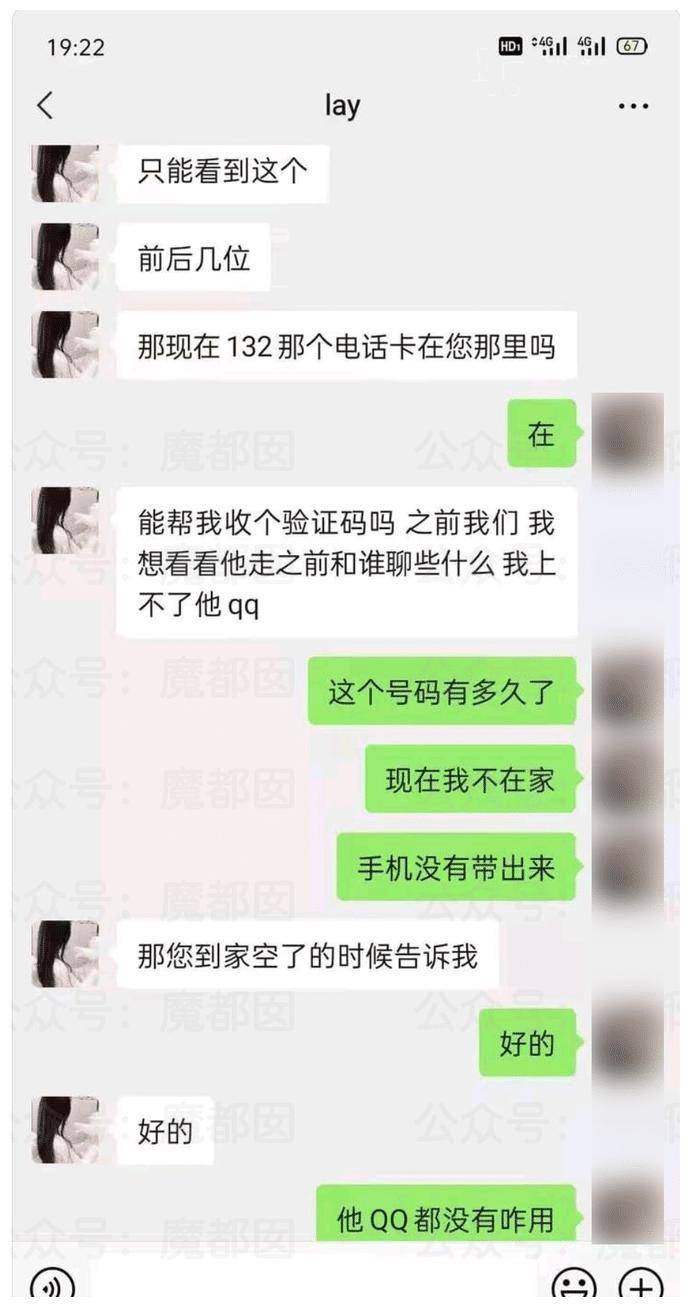Tap green bubble "现在我不在家"
The image size is (690, 1307).
coord(470,779)
